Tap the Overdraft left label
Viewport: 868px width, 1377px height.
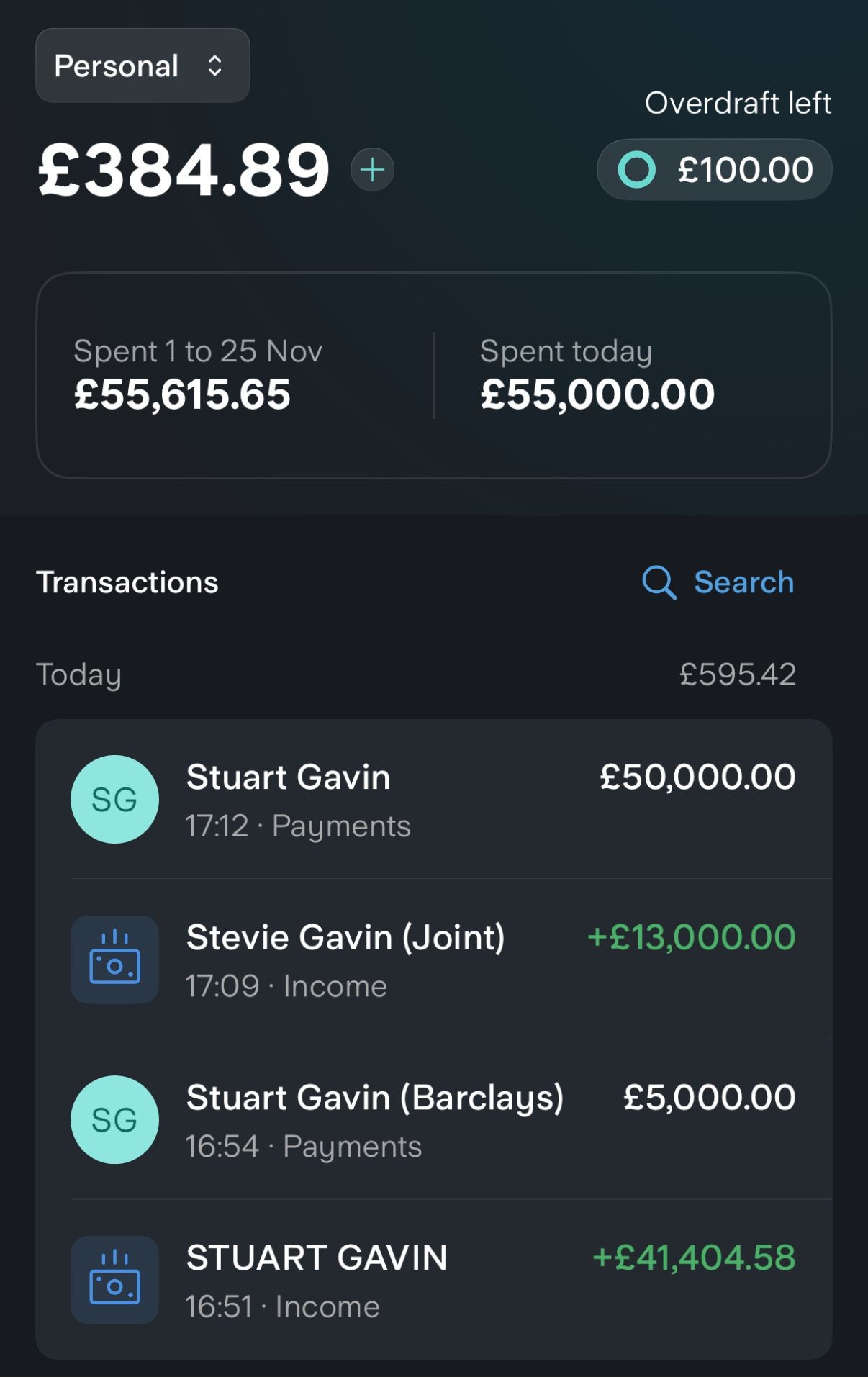click(738, 104)
